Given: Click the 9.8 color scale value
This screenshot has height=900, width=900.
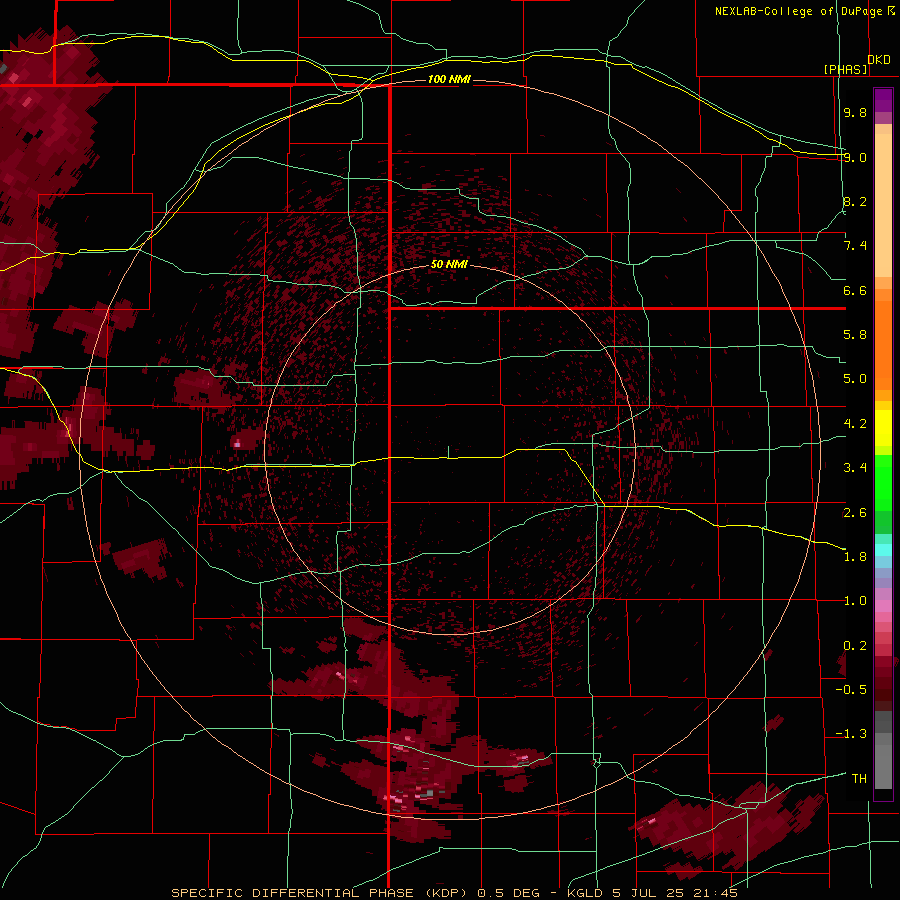Looking at the screenshot, I should coord(855,112).
